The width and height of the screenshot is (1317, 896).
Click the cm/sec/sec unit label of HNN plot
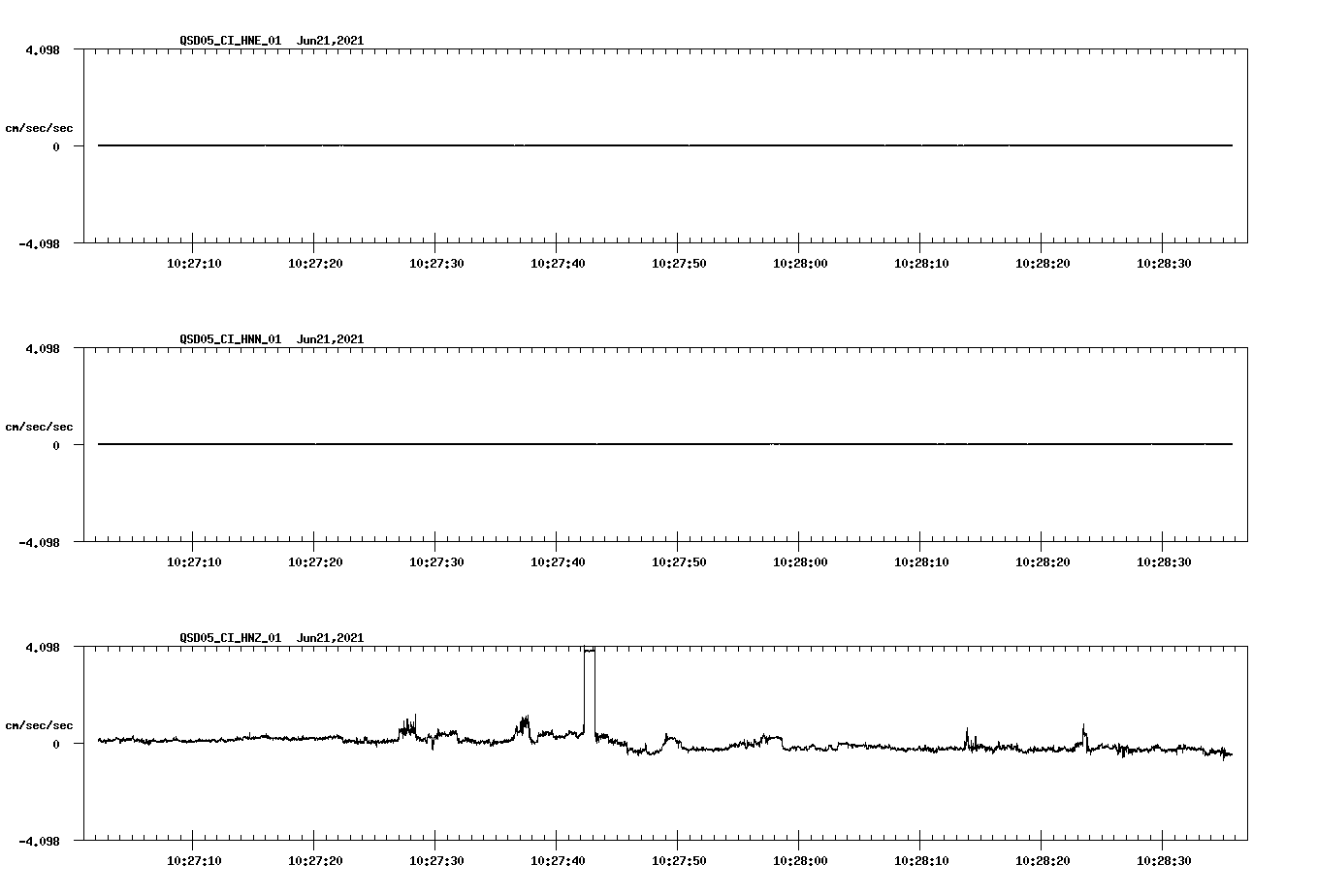[39, 427]
